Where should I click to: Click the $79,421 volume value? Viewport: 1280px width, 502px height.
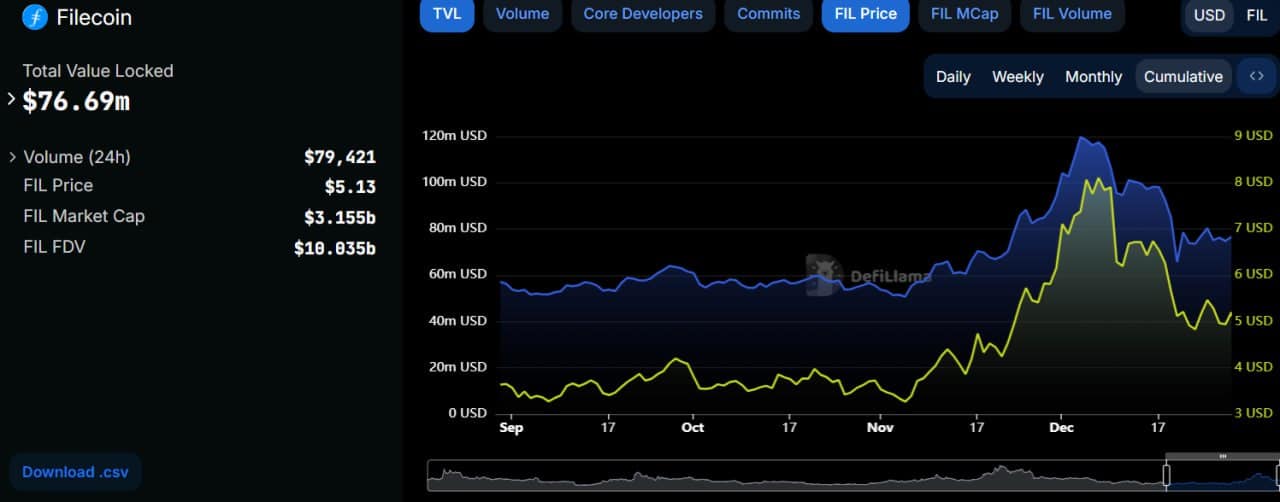[x=340, y=157]
